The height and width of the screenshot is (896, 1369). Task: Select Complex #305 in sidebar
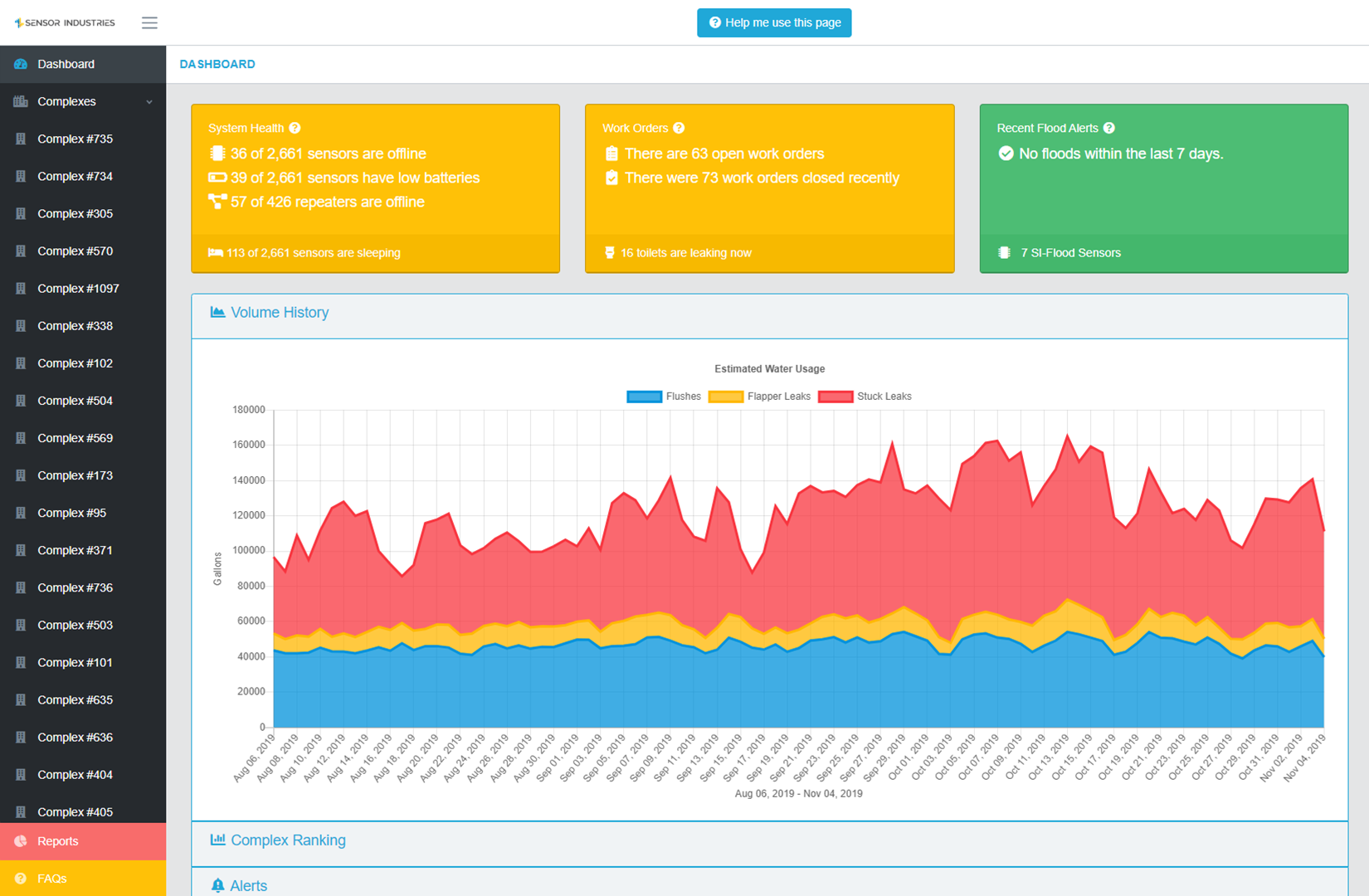point(83,213)
